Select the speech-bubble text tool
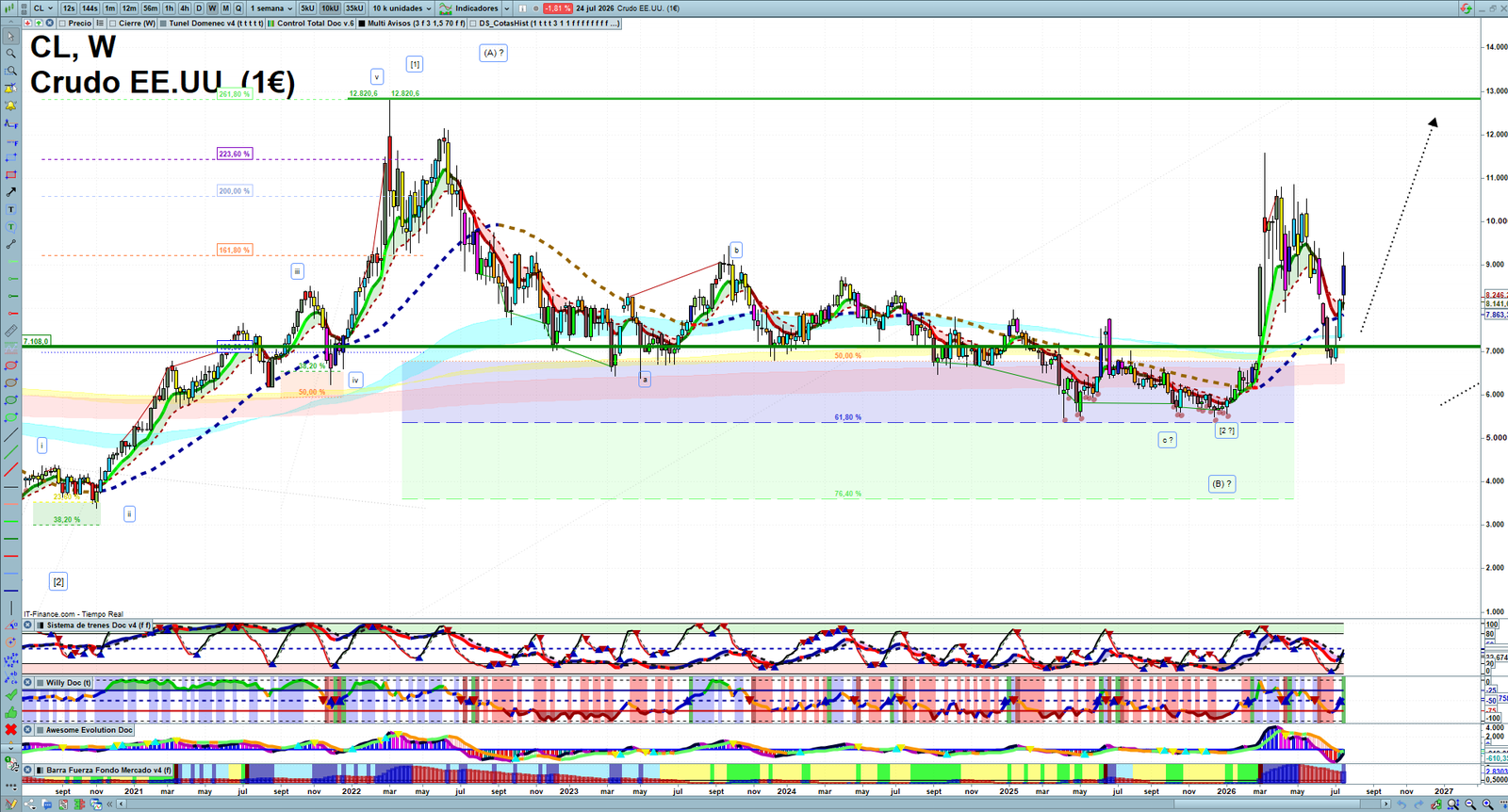Screen dimensions: 1508x812 [x=11, y=226]
